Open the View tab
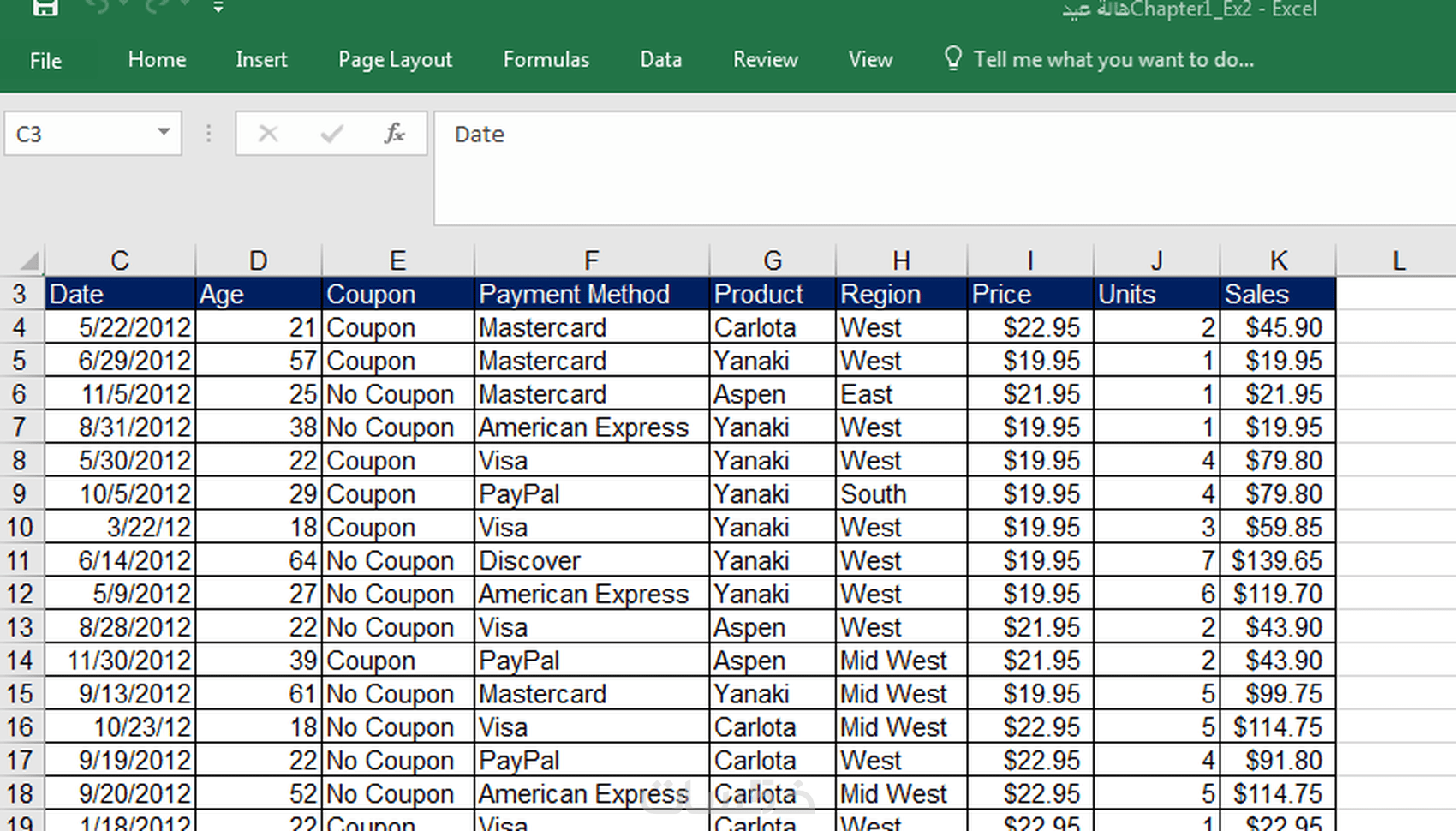This screenshot has height=831, width=1456. pyautogui.click(x=870, y=59)
